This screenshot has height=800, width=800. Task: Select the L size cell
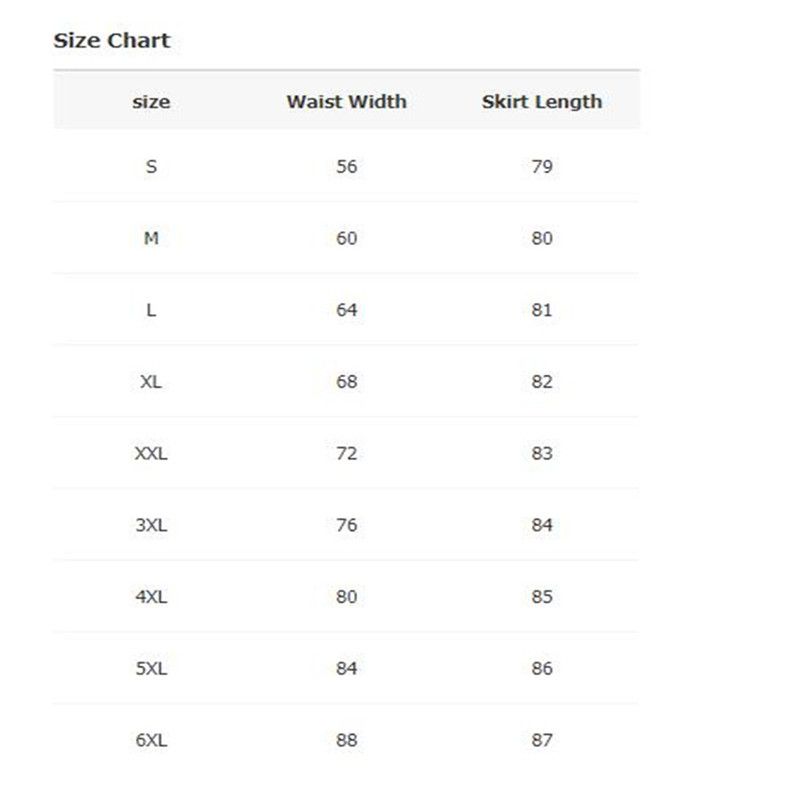click(151, 310)
